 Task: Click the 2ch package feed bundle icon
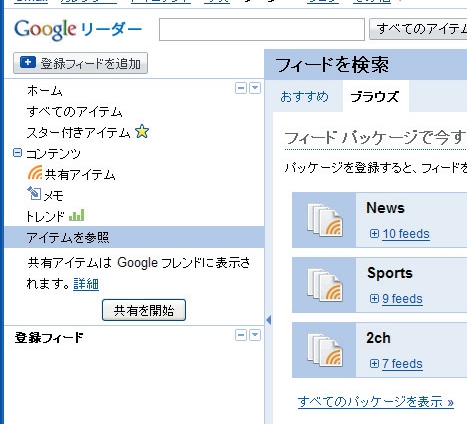pyautogui.click(x=325, y=350)
